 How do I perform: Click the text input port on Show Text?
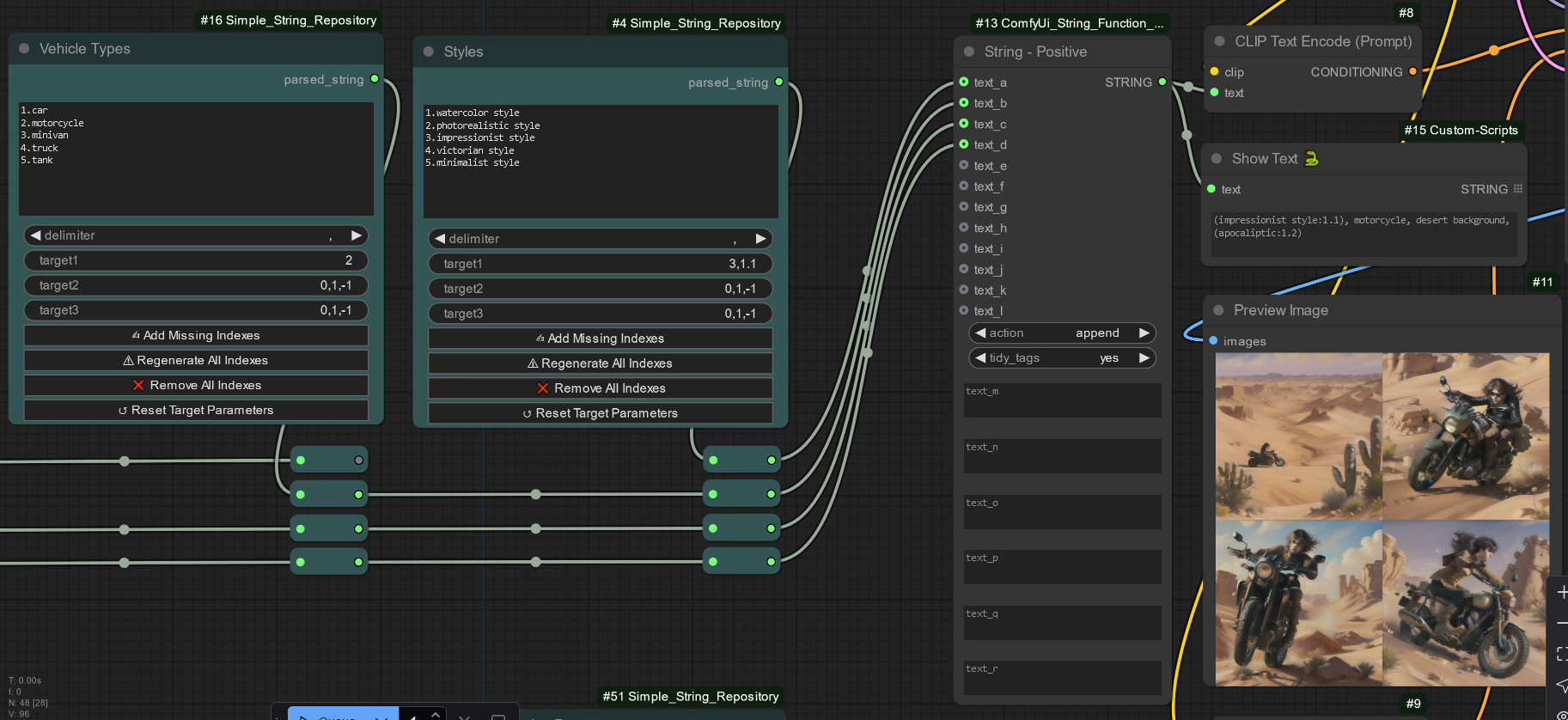point(1211,189)
